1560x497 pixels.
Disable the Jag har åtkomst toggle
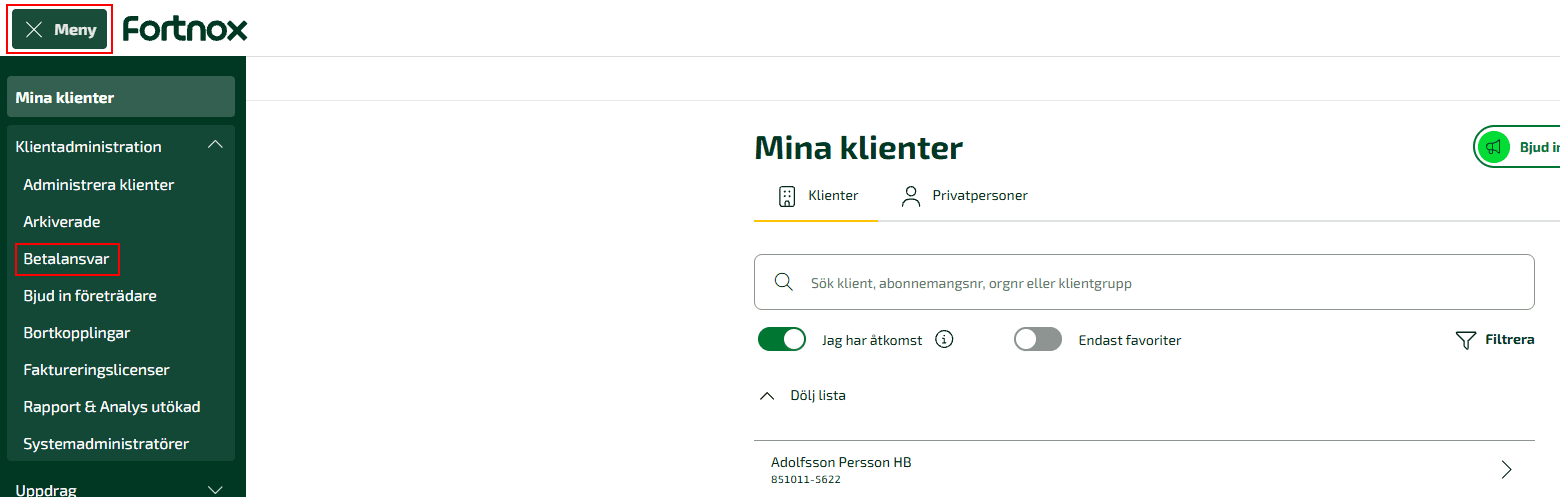click(782, 339)
